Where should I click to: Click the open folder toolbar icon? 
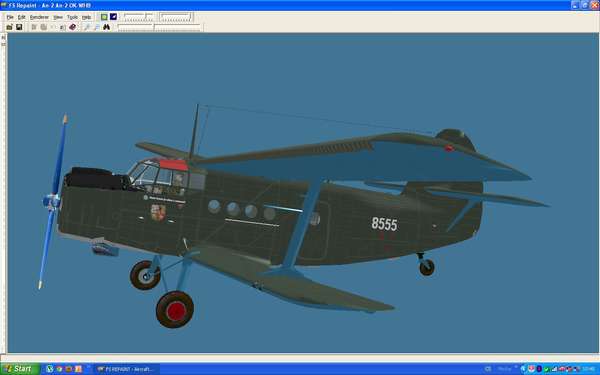[9, 27]
